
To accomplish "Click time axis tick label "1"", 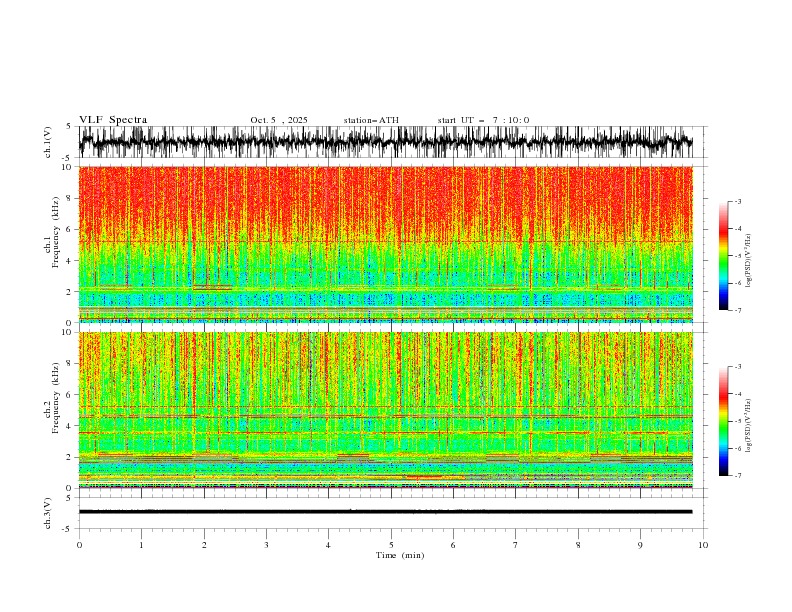I will click(x=141, y=545).
